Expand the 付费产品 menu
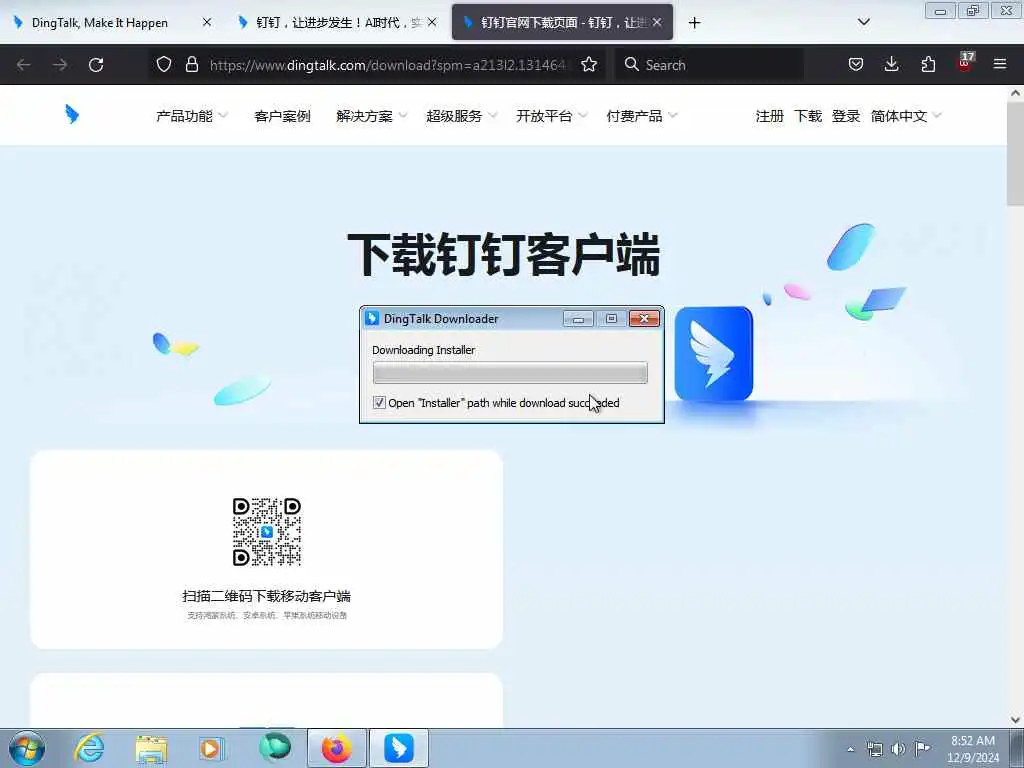 (642, 116)
